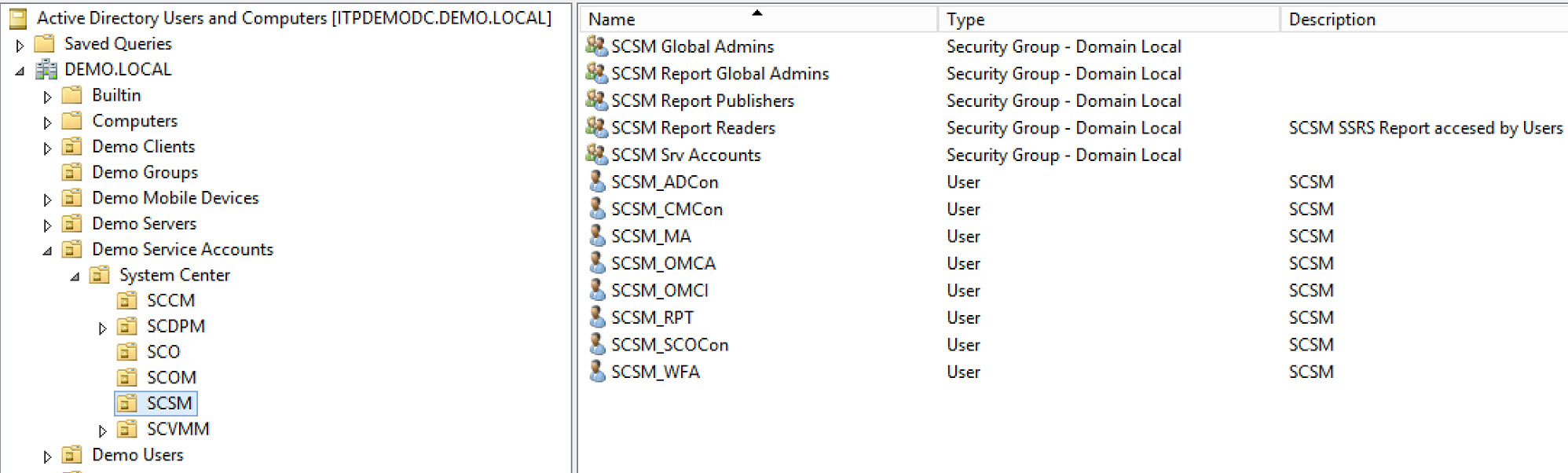Expand the Builtin container
1568x473 pixels.
47,97
